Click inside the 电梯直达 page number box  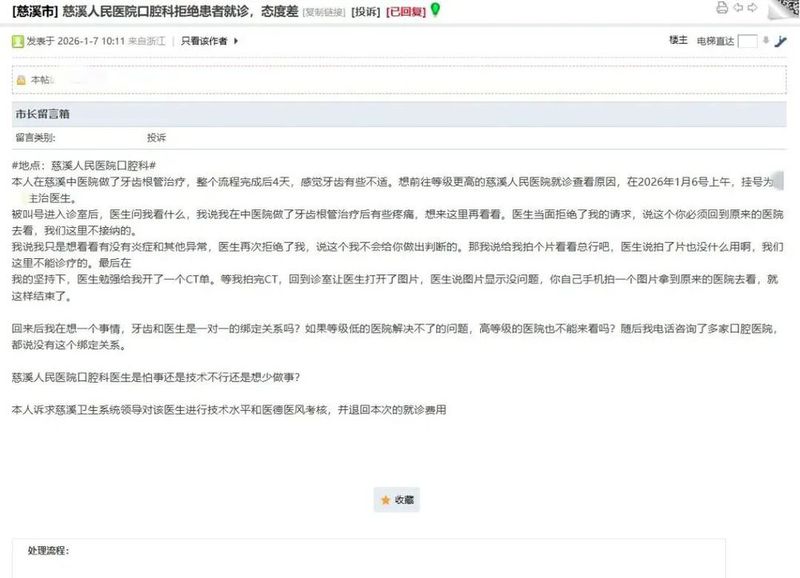point(747,40)
